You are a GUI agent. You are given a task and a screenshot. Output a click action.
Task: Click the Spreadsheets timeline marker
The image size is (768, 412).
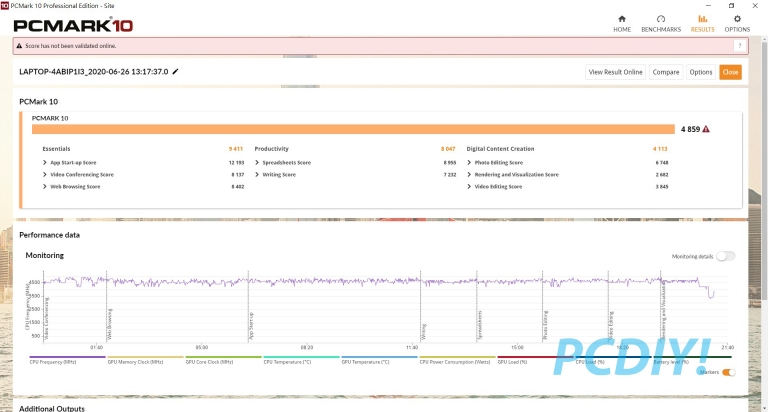click(x=480, y=325)
